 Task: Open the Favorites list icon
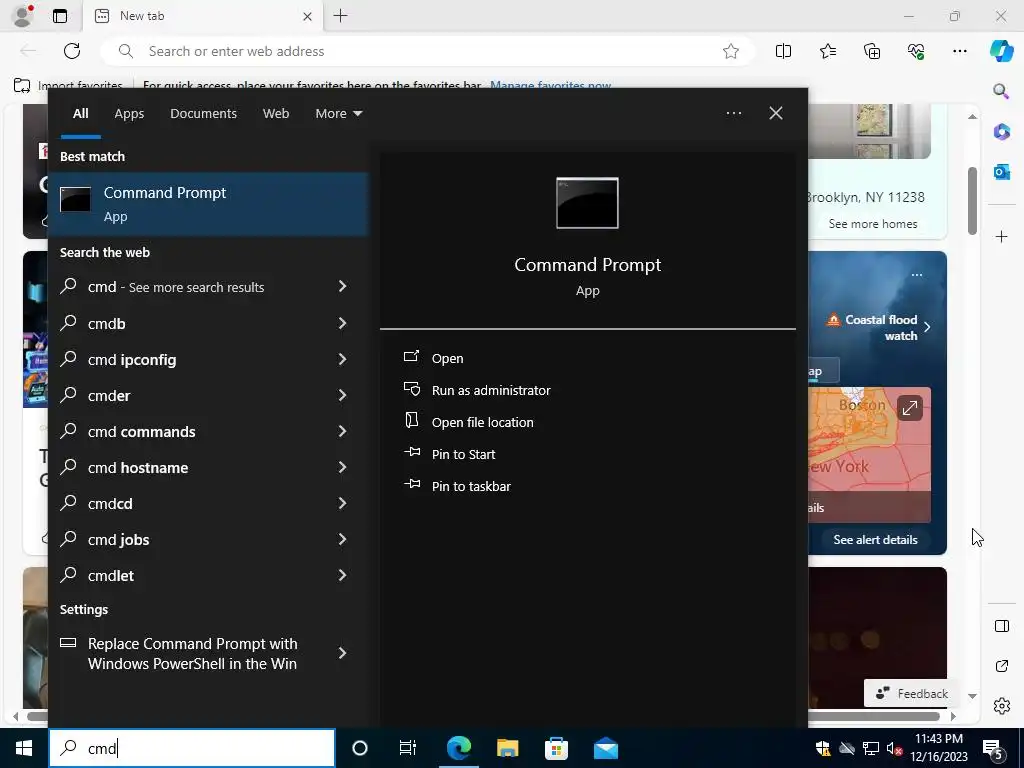[x=827, y=51]
